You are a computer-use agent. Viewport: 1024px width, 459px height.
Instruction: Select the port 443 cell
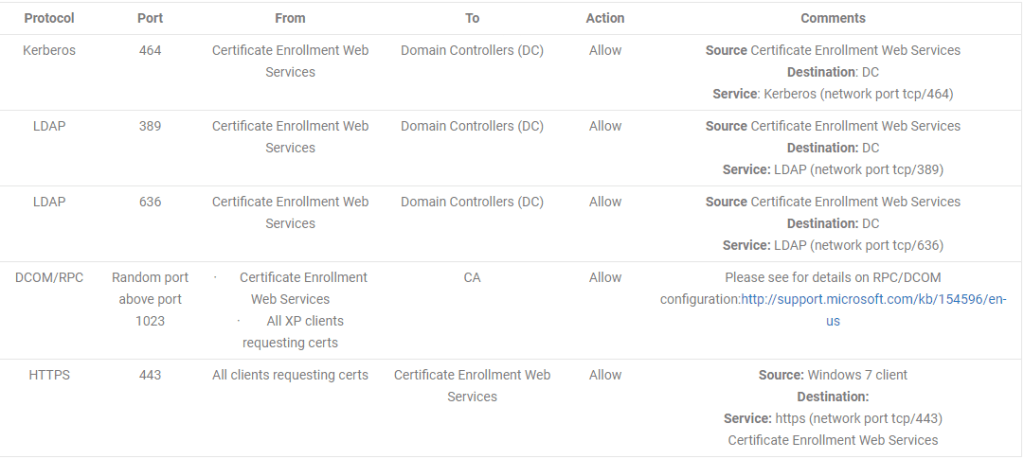coord(150,375)
